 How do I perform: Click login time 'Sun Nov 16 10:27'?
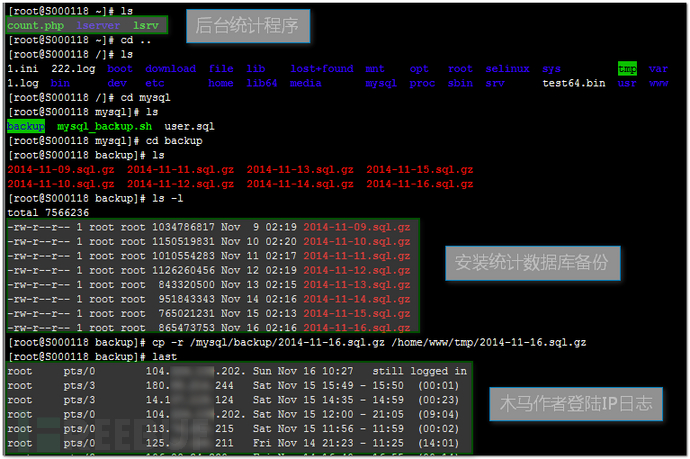(303, 371)
